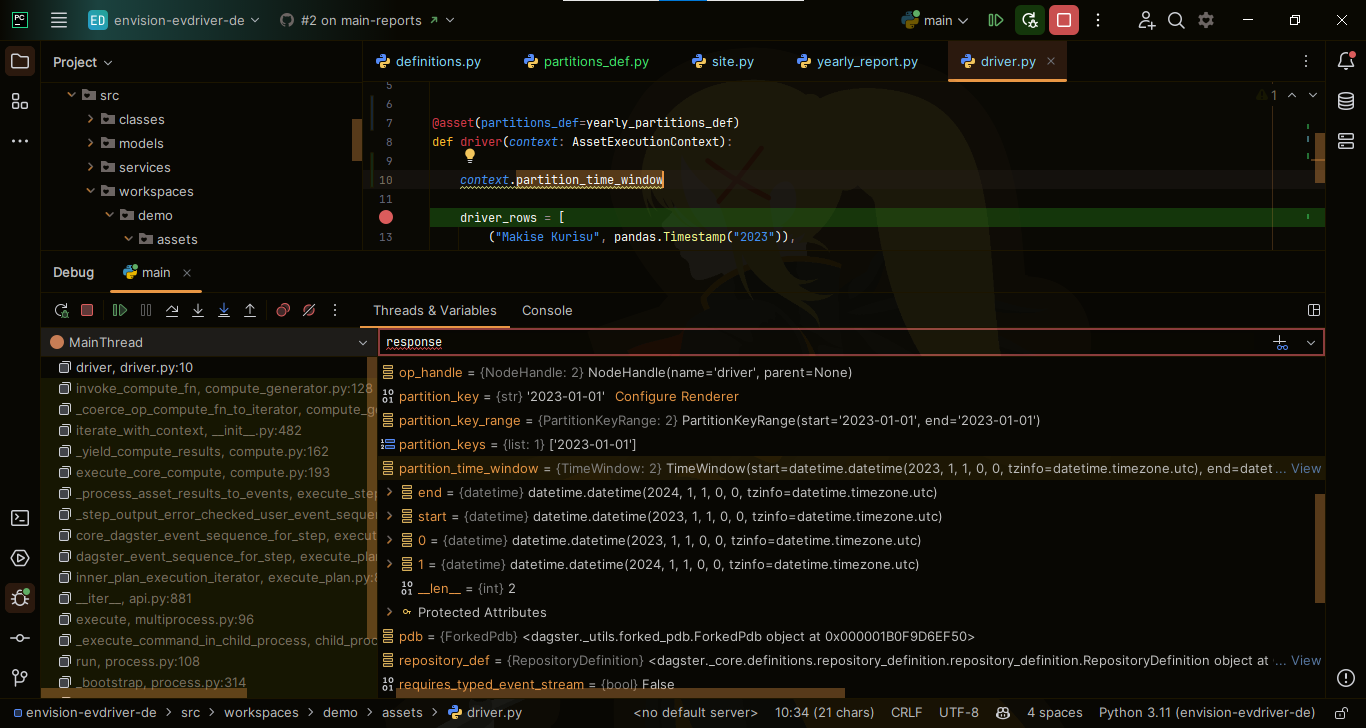Open the main menu hamburger icon
The width and height of the screenshot is (1366, 728).
coord(59,20)
